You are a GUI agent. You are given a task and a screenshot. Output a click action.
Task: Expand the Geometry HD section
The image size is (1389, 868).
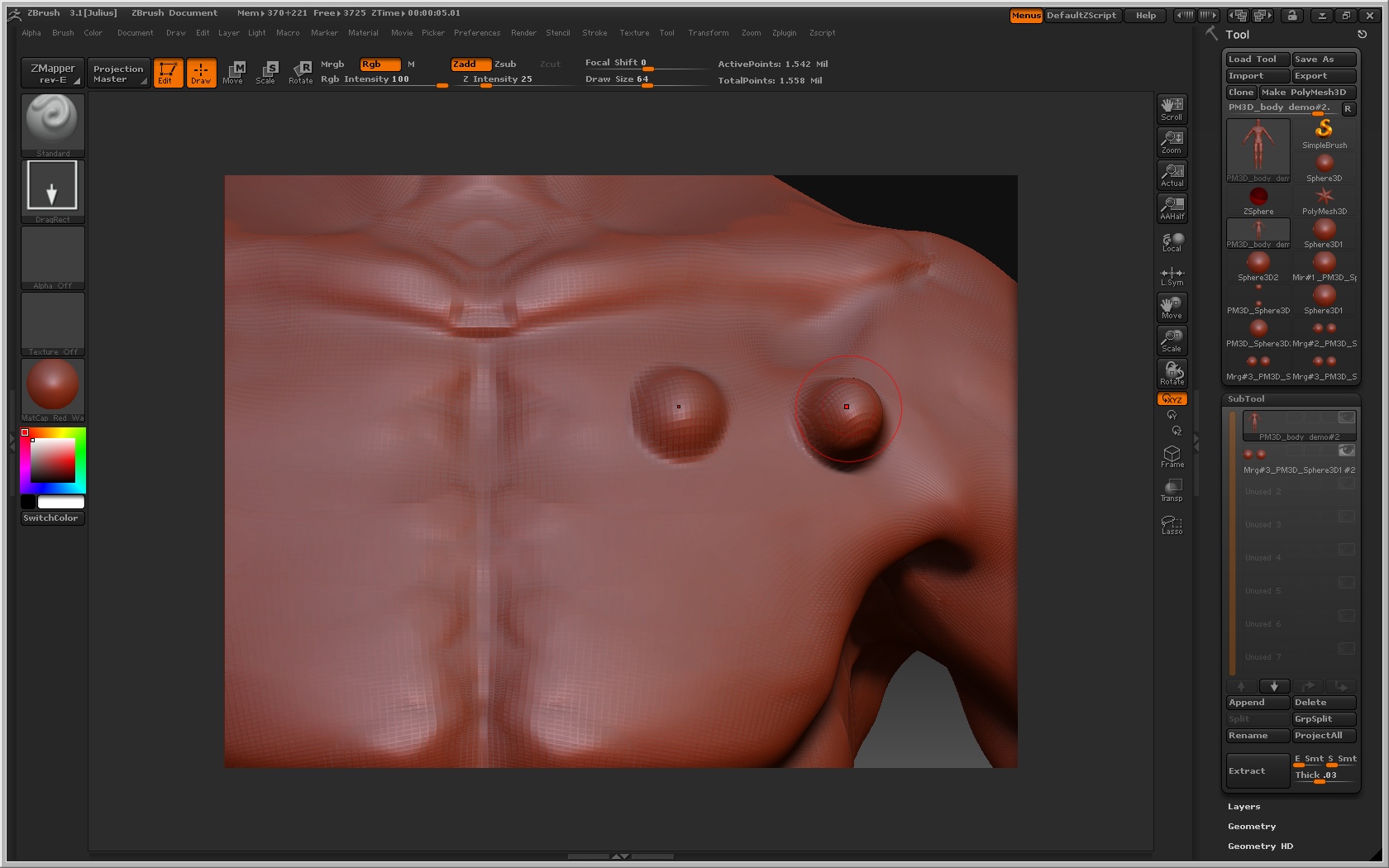pyautogui.click(x=1259, y=847)
